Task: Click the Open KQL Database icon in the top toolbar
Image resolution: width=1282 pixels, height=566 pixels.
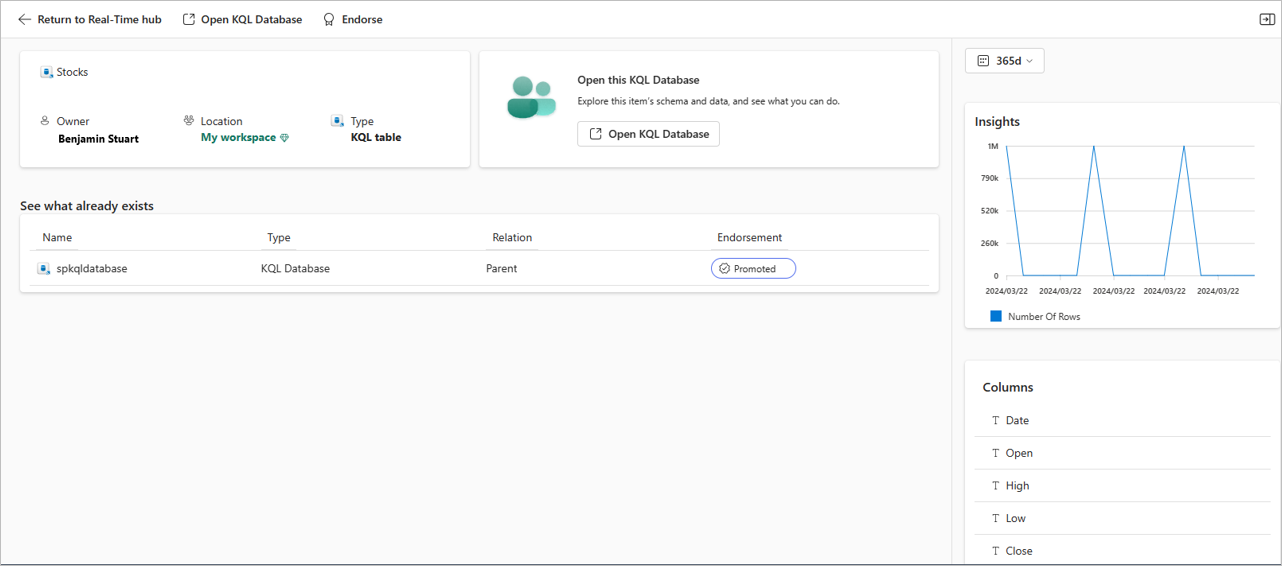Action: tap(189, 19)
